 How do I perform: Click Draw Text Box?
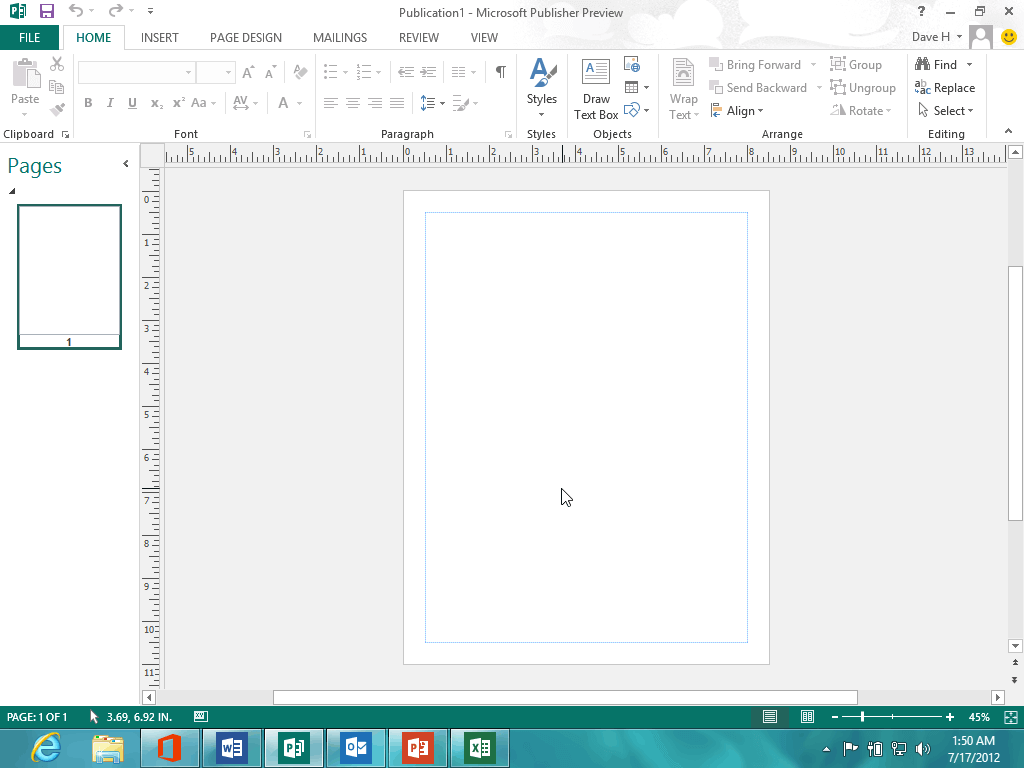pos(596,89)
